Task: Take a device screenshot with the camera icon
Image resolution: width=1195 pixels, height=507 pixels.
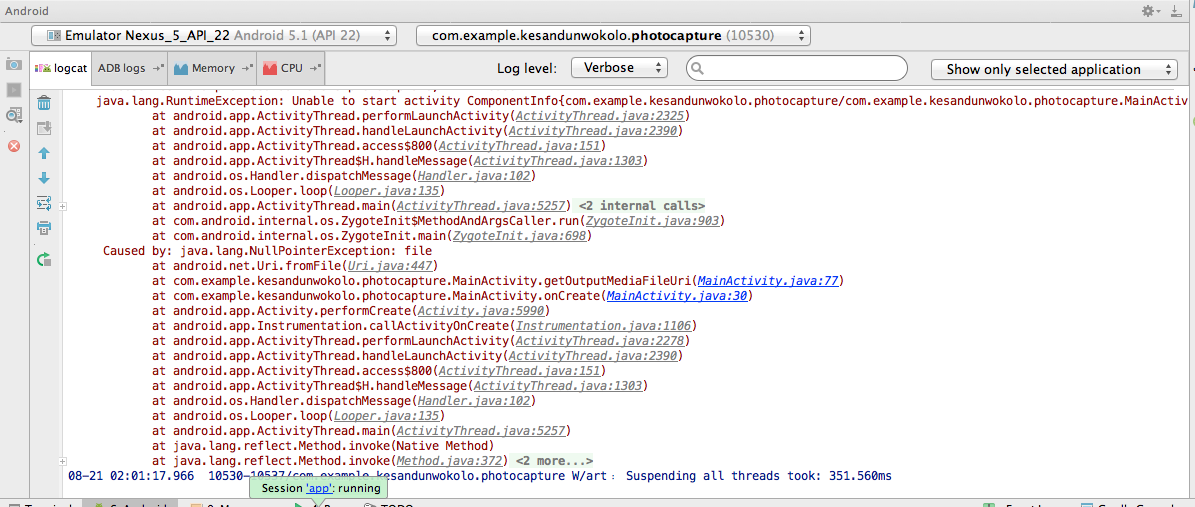Action: click(x=13, y=65)
